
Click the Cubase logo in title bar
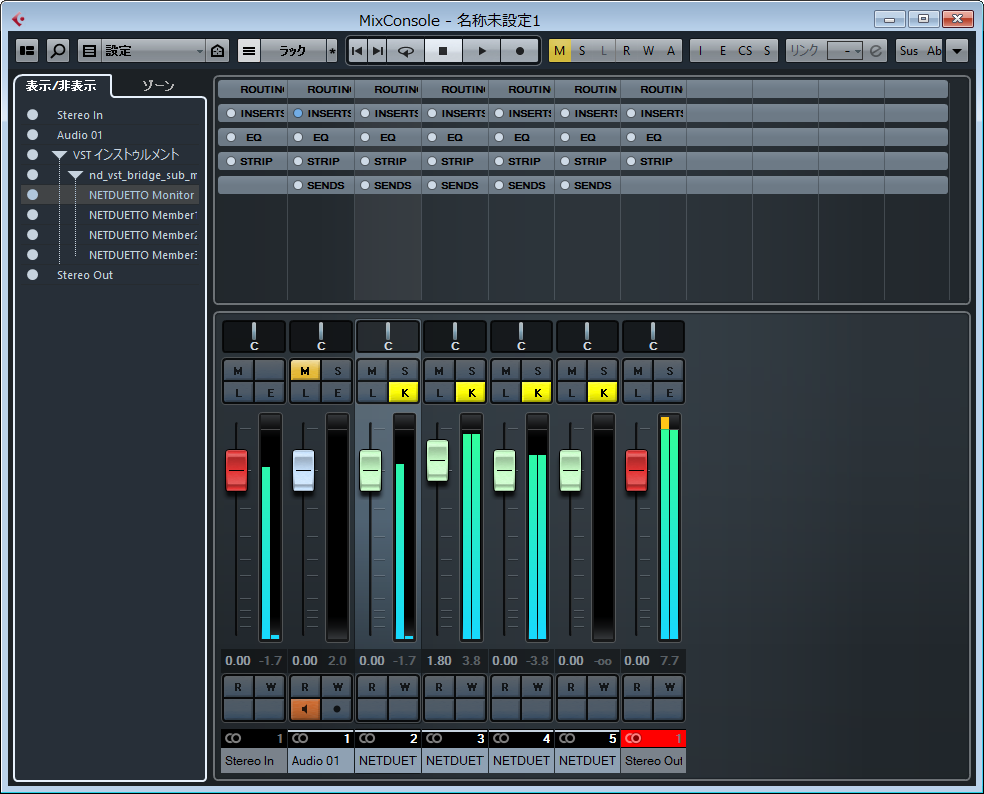[18, 19]
